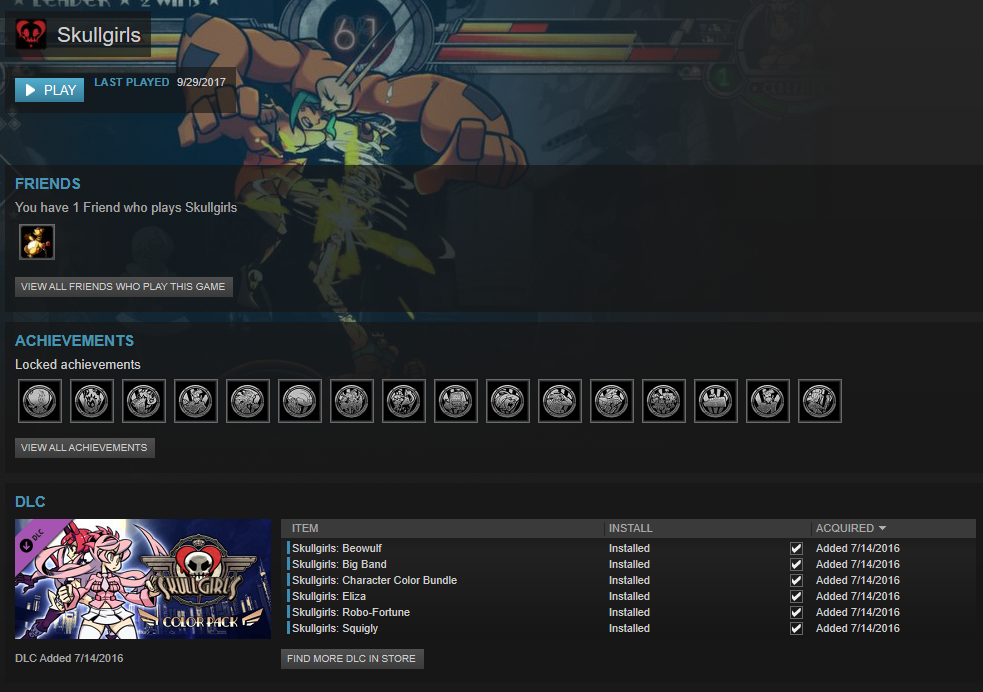Open the ninth locked achievement icon

(456, 401)
